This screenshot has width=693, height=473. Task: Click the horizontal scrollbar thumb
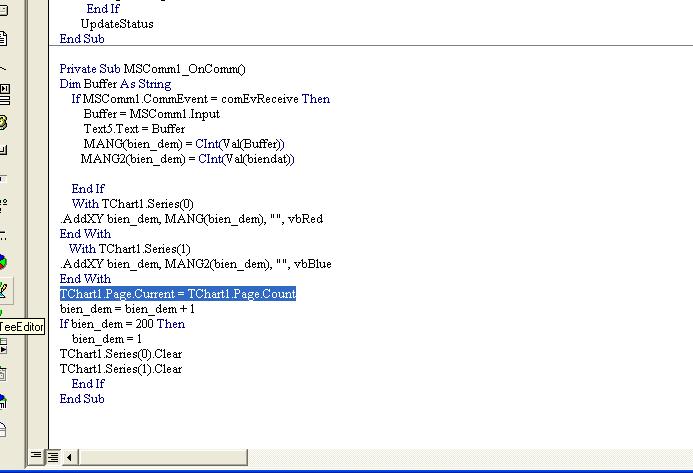163,457
